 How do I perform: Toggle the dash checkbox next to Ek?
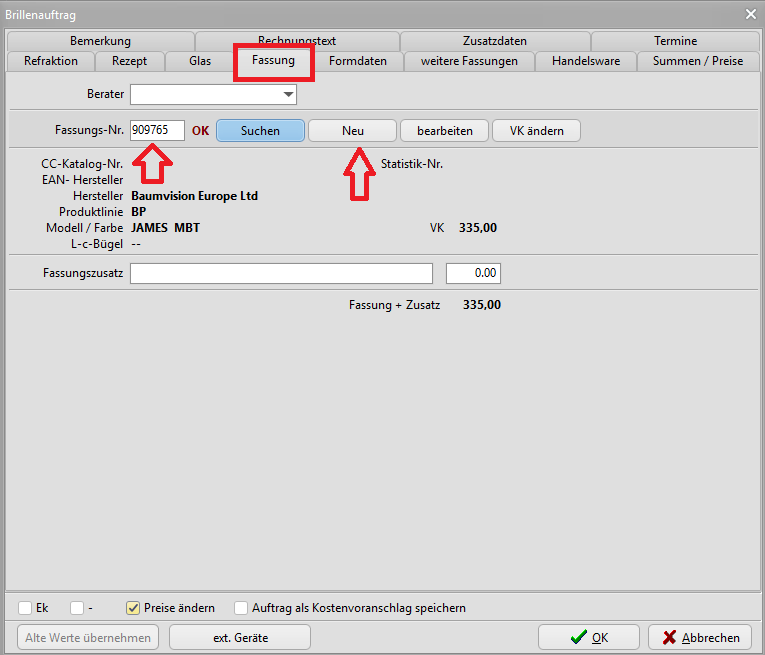pos(77,608)
